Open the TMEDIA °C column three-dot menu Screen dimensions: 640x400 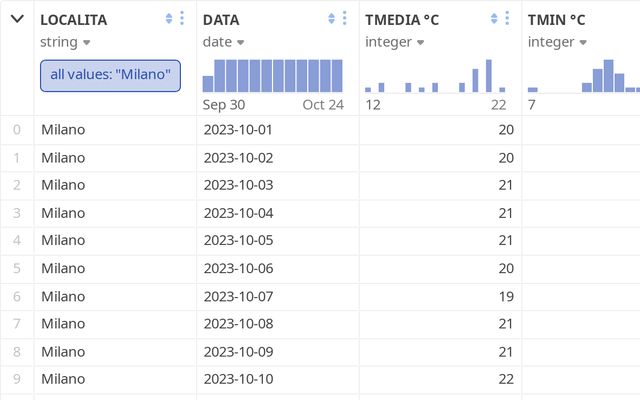507,19
